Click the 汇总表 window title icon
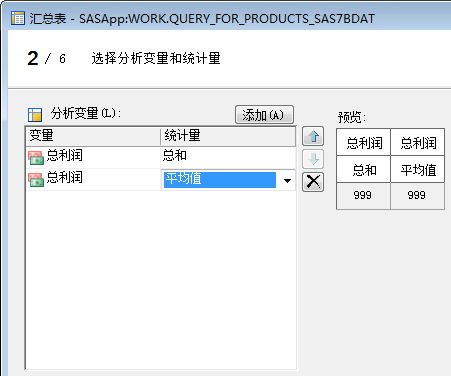This screenshot has height=376, width=451. (x=18, y=18)
